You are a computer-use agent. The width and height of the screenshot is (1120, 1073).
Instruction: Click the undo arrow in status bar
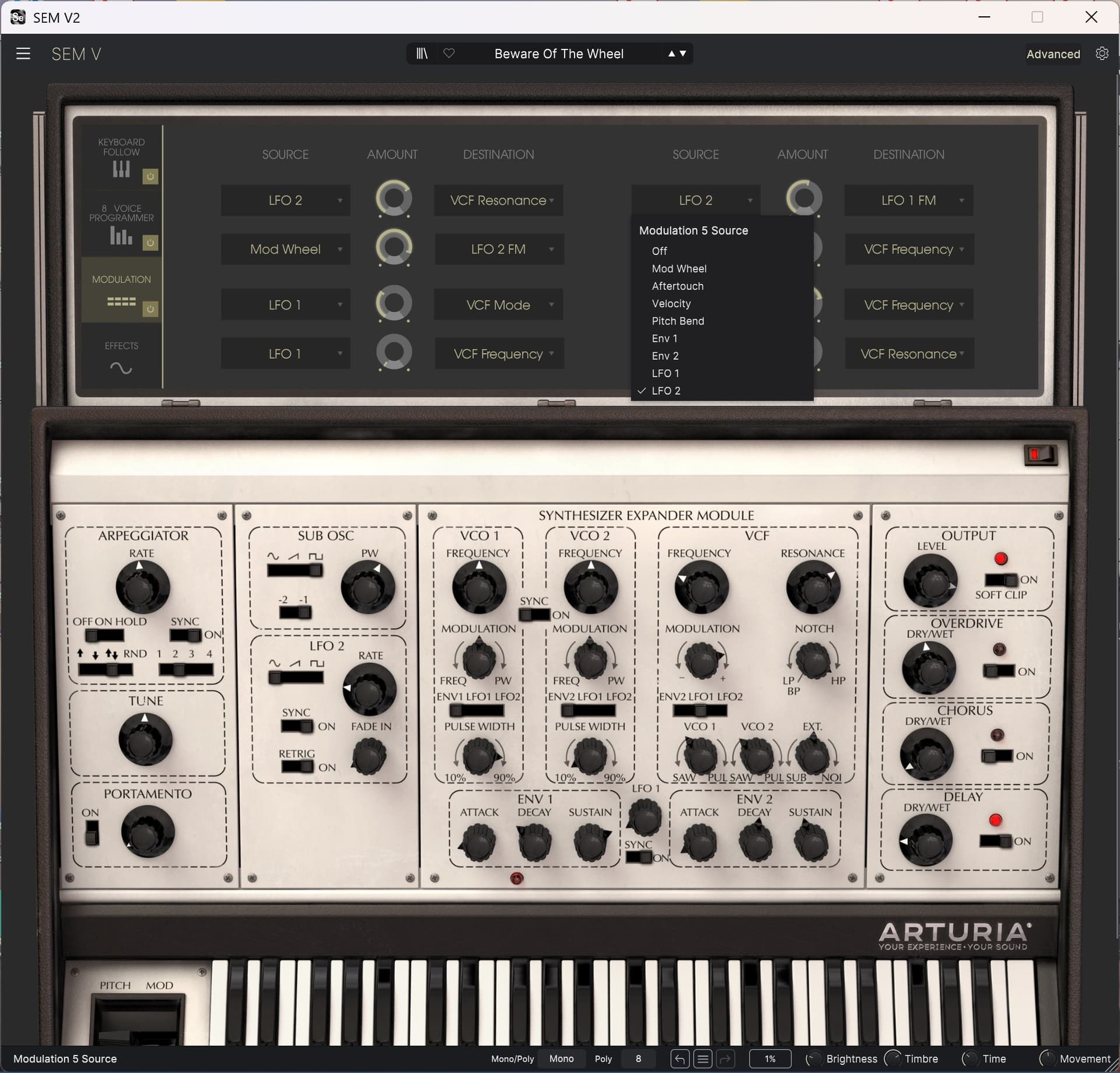[680, 1058]
